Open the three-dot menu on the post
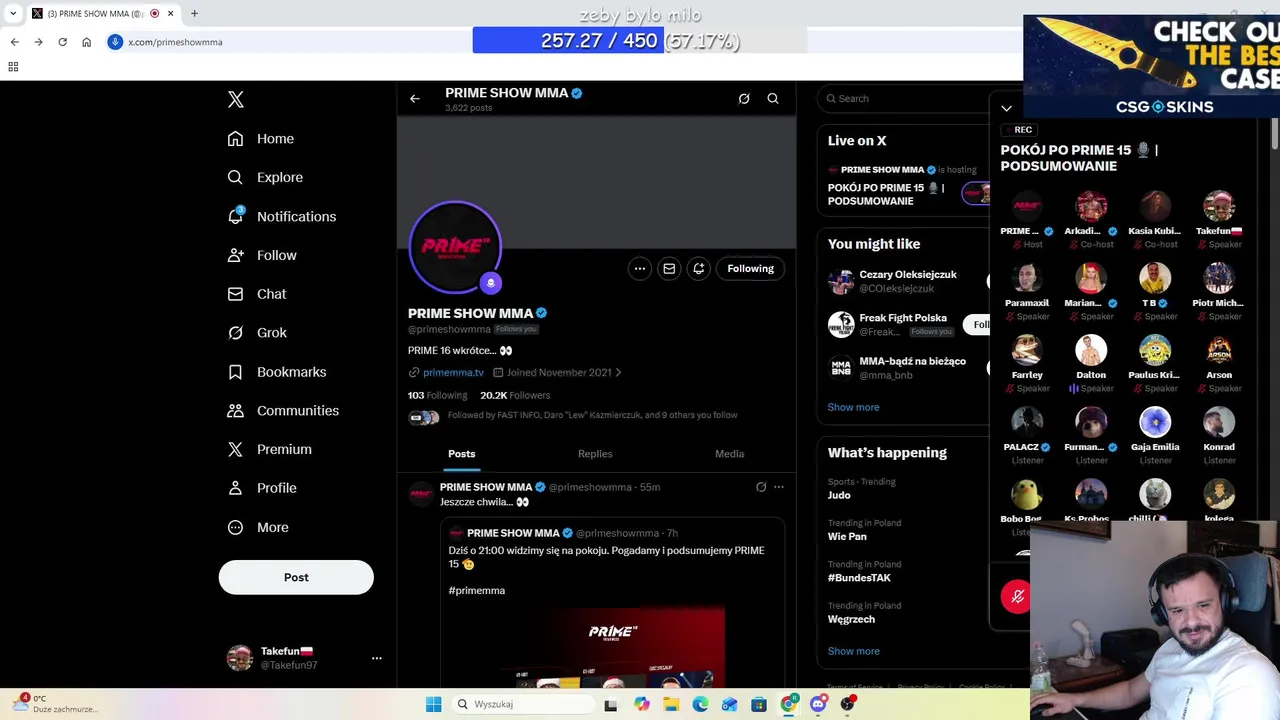 [x=779, y=487]
